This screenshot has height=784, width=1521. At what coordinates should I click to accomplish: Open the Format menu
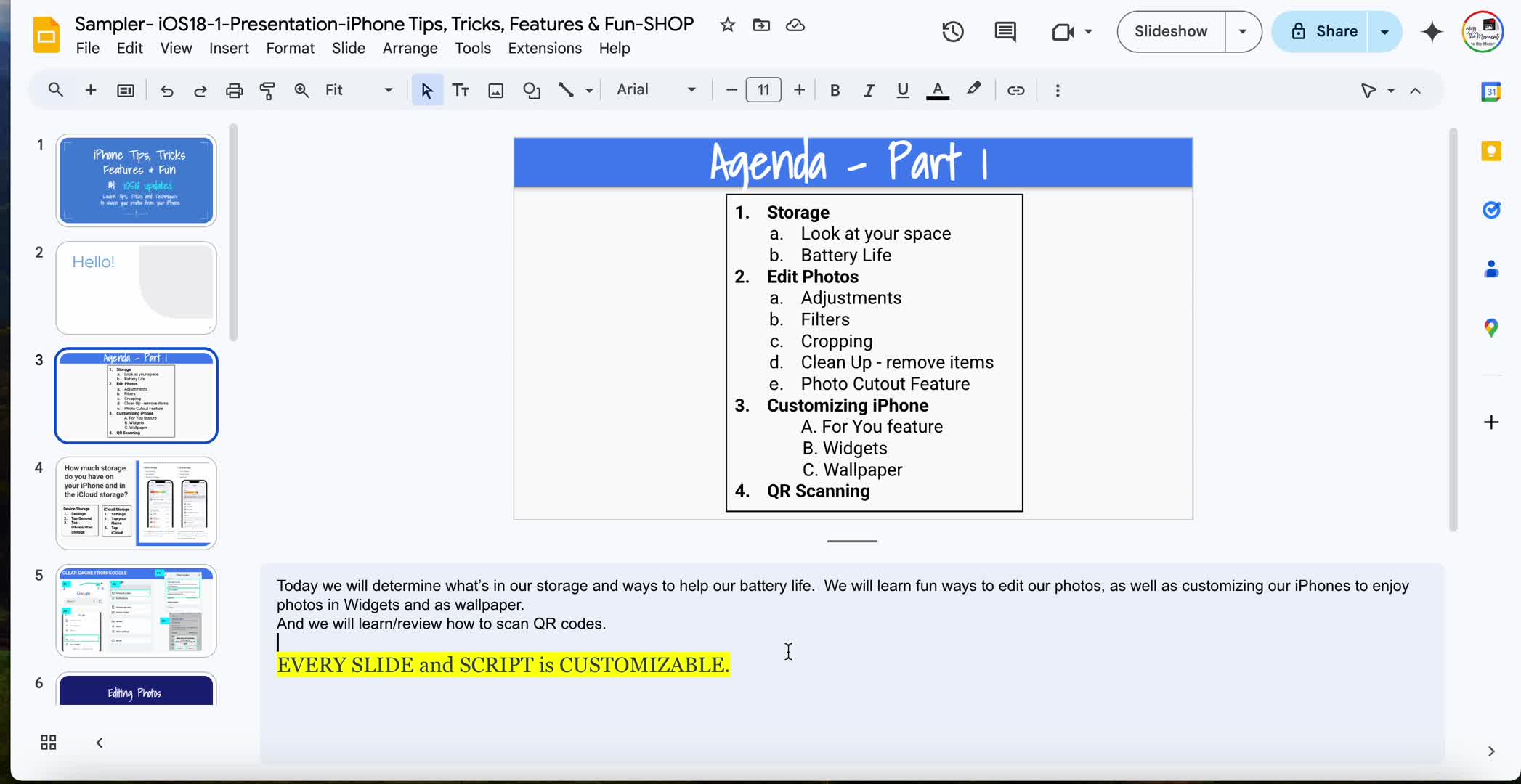coord(290,48)
